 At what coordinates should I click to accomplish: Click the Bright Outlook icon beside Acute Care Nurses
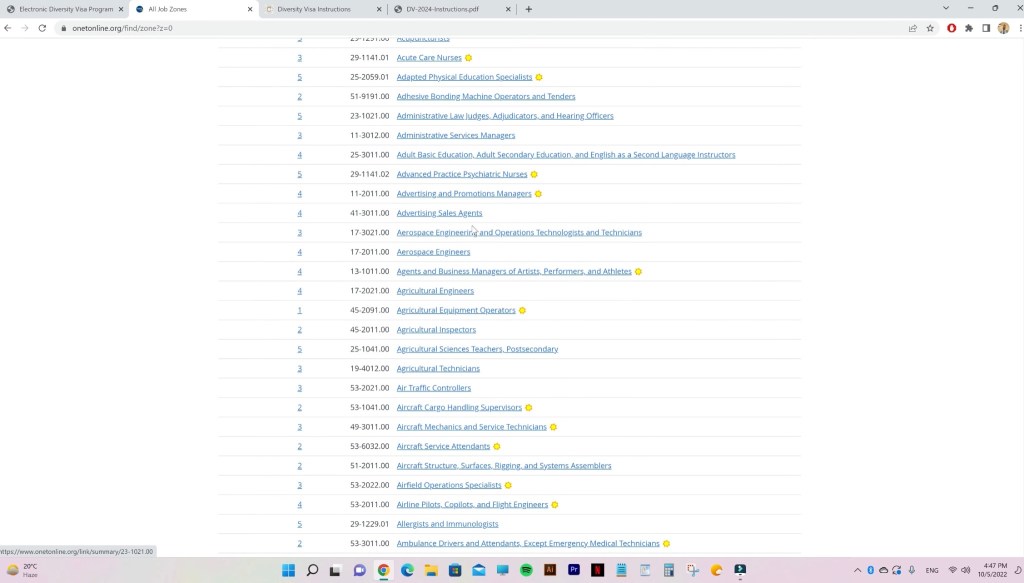coord(468,58)
